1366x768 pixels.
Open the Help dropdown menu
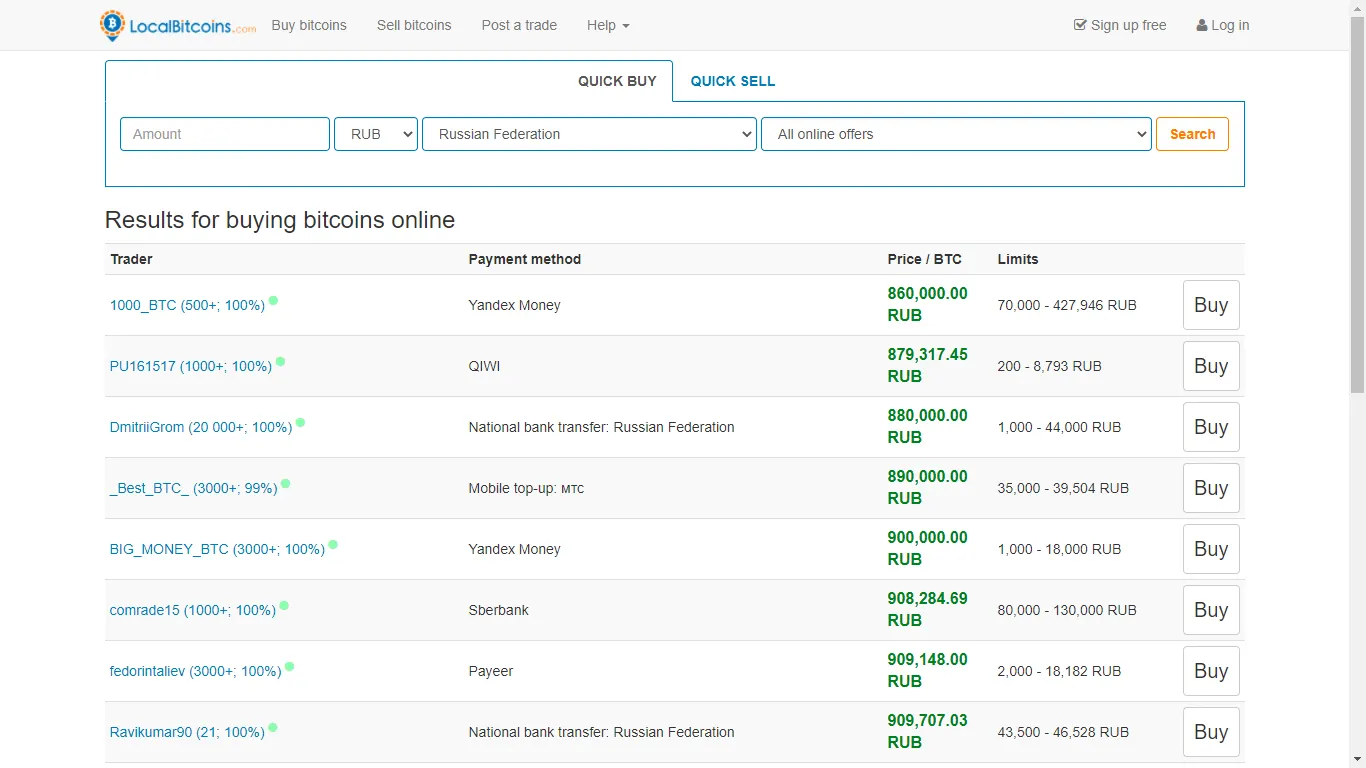coord(607,25)
